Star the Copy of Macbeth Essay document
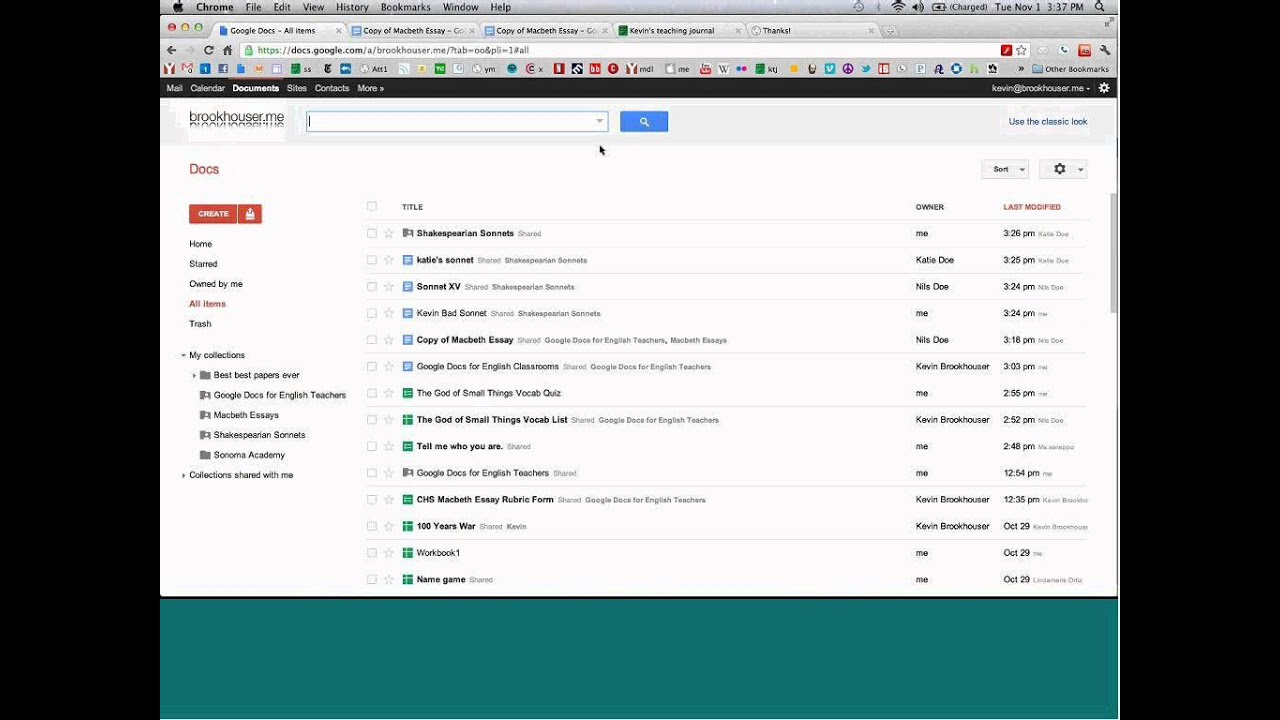The image size is (1280, 720). [x=389, y=340]
